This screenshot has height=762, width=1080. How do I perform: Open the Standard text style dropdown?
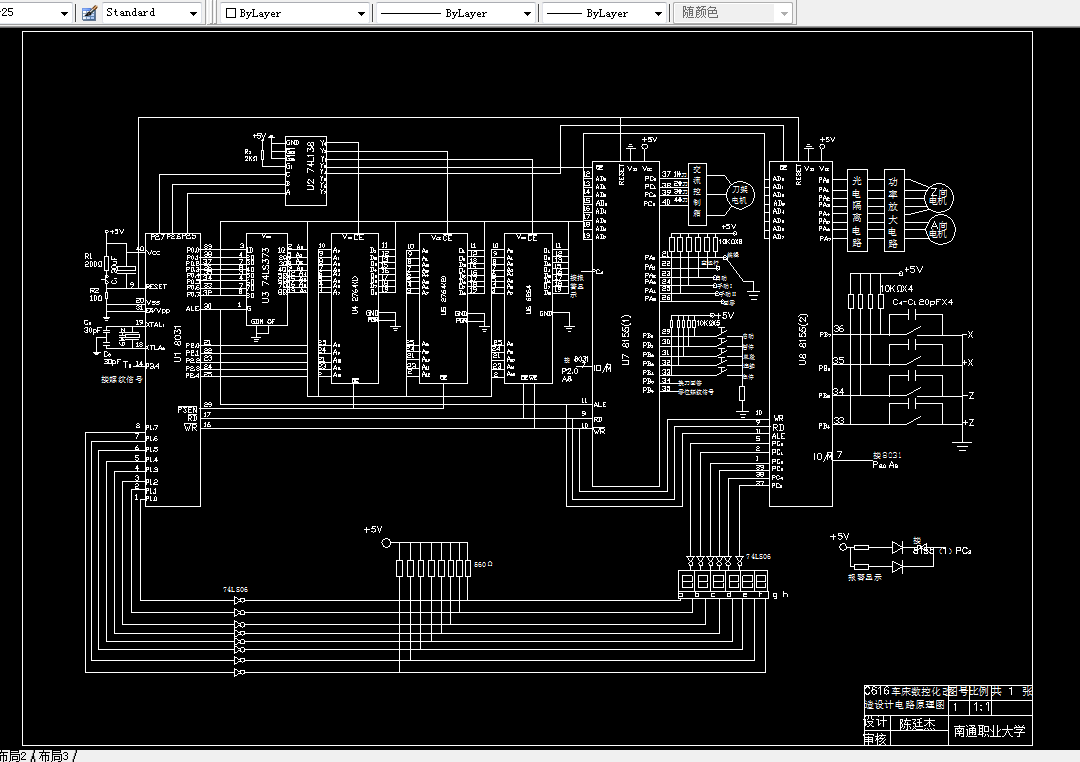point(151,13)
